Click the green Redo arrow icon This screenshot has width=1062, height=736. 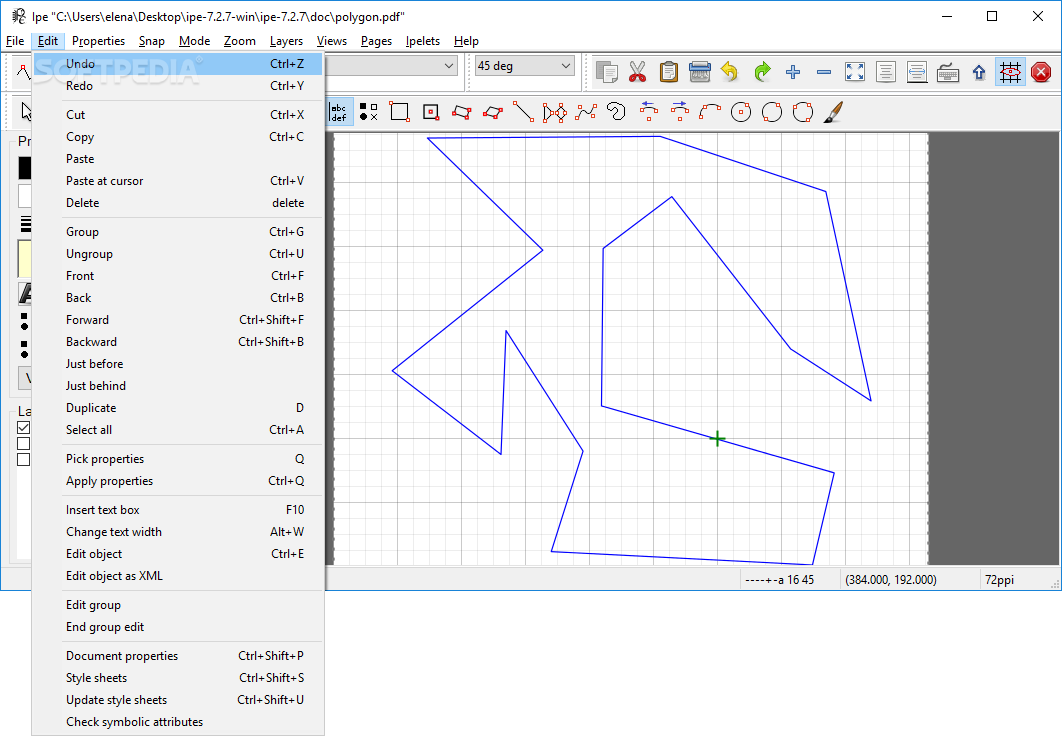click(762, 72)
